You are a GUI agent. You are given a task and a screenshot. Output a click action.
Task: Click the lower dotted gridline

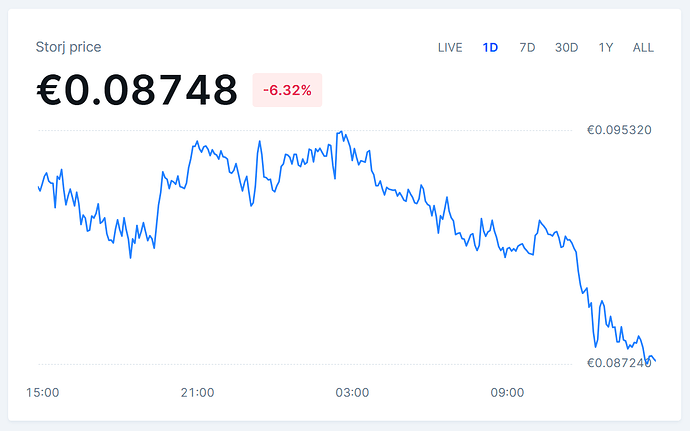tap(300, 364)
